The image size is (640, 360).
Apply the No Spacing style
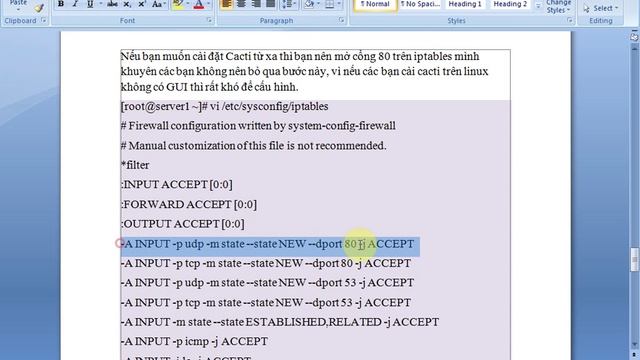420,5
